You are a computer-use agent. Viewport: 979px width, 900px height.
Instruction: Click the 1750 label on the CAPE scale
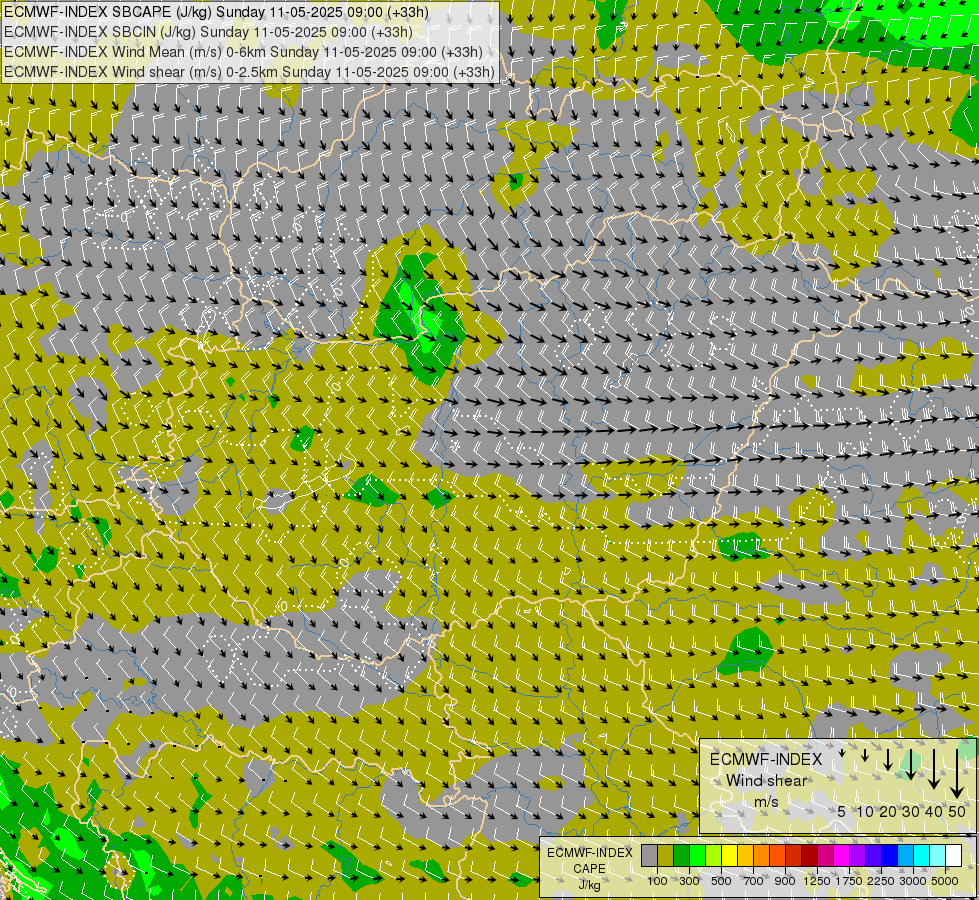coord(849,881)
